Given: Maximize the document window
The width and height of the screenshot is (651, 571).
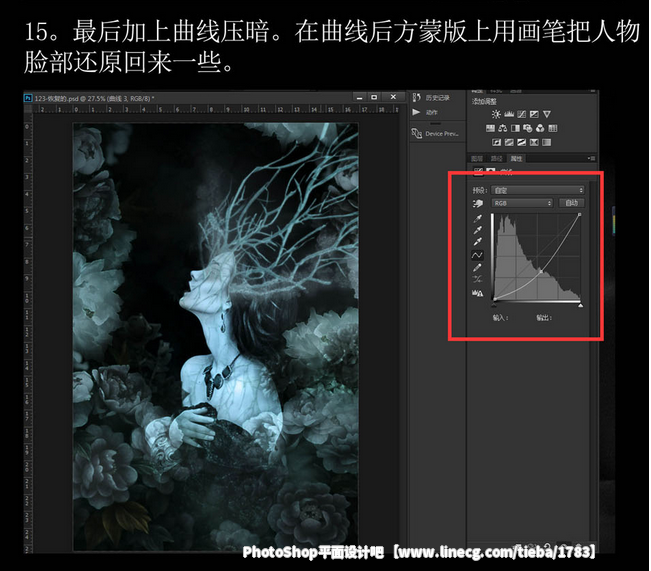Looking at the screenshot, I should pyautogui.click(x=374, y=97).
